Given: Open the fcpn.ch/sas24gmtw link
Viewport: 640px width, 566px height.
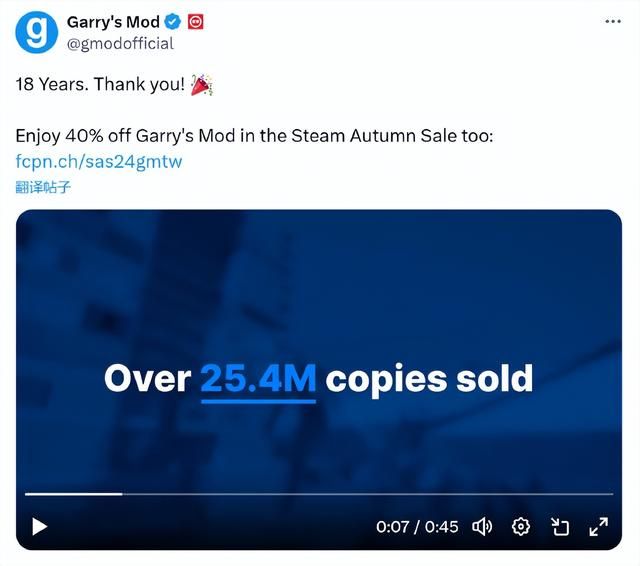Looking at the screenshot, I should tap(99, 161).
